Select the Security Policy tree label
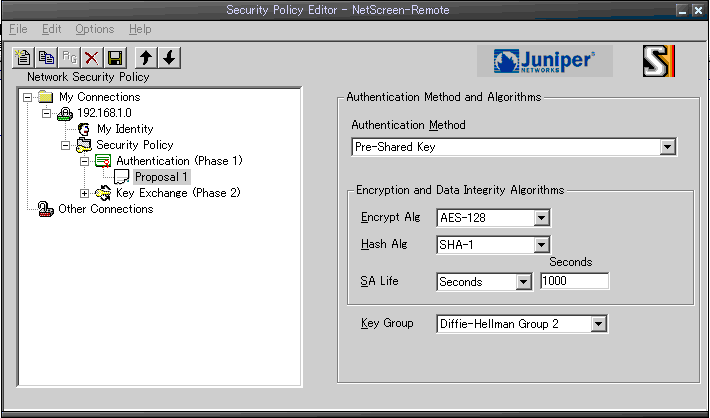Viewport: 710px width, 418px height. click(x=134, y=145)
